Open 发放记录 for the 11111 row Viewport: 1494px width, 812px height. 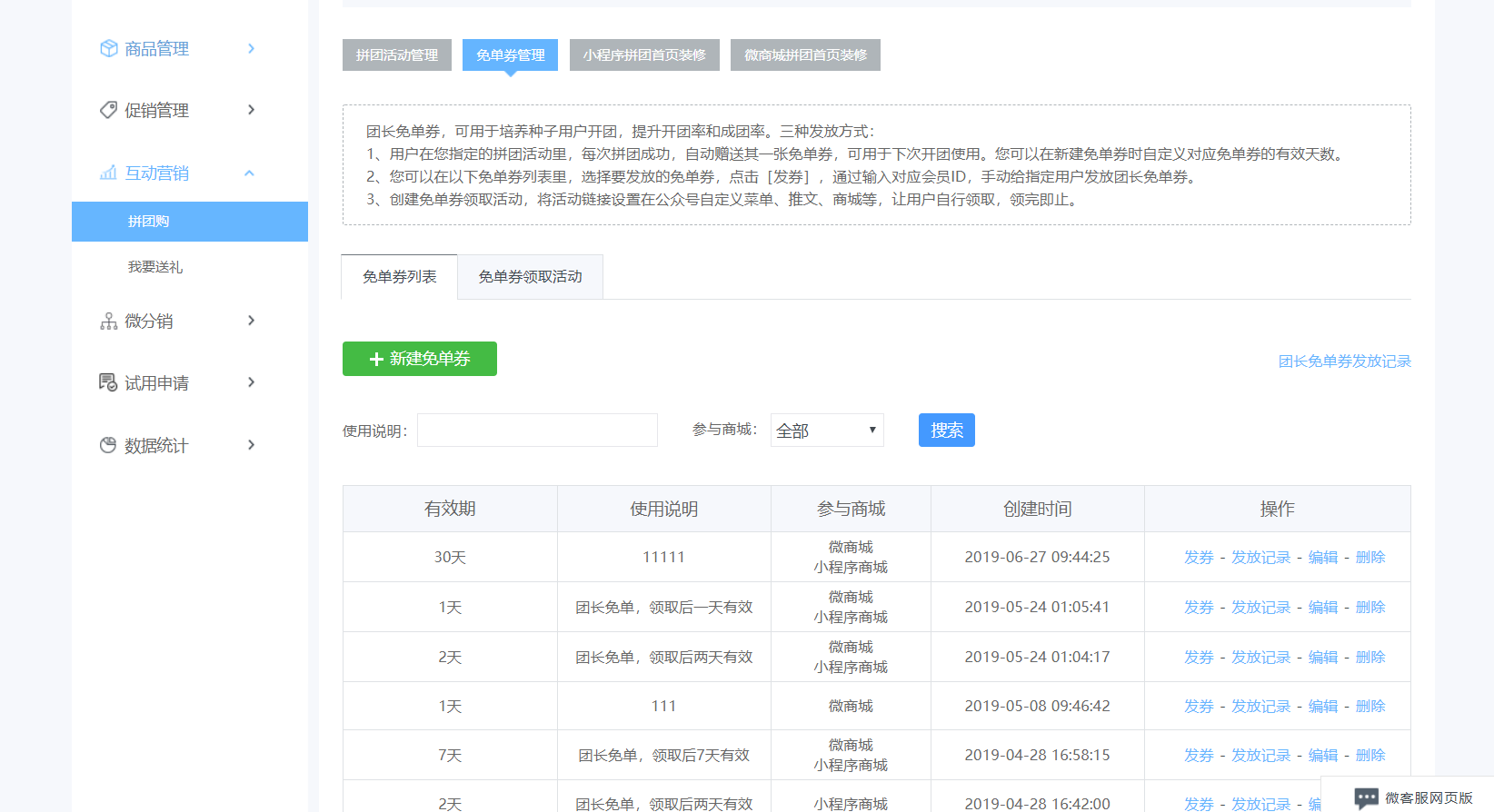coord(1260,558)
